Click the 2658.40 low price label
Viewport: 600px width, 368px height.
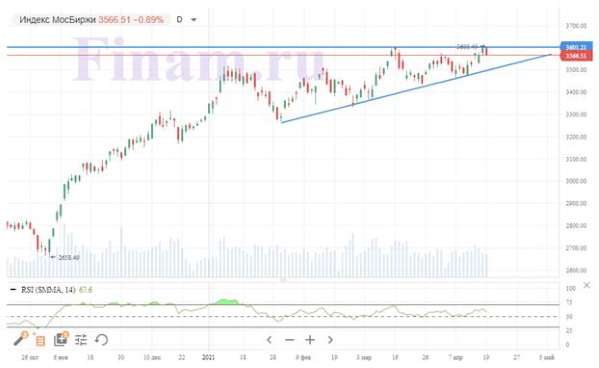click(69, 258)
